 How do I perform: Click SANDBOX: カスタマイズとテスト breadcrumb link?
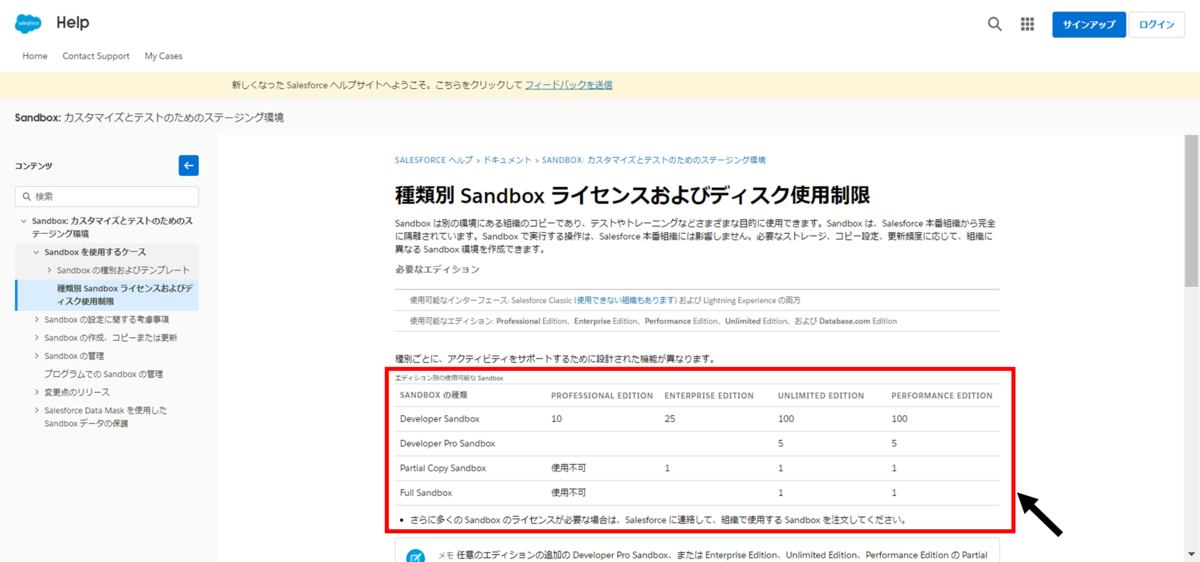point(653,160)
